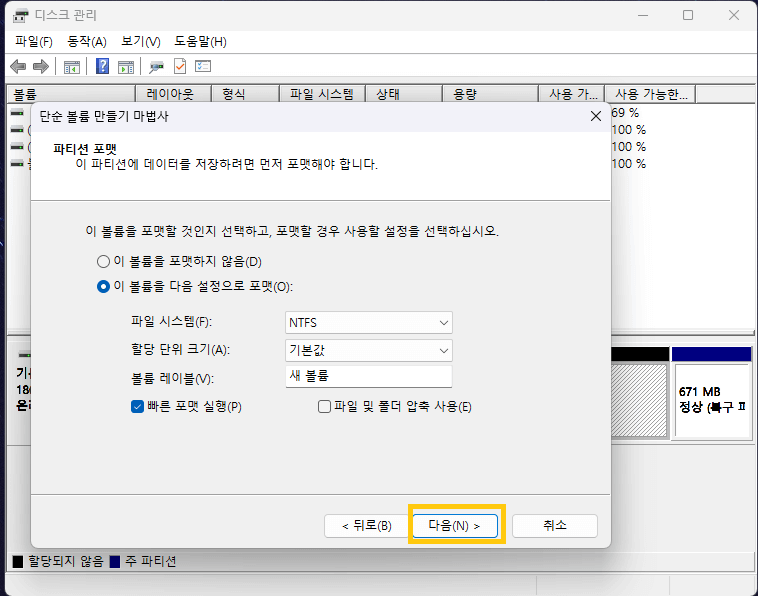Click the checkmark properties toolbar icon
The width and height of the screenshot is (758, 596).
[x=180, y=66]
